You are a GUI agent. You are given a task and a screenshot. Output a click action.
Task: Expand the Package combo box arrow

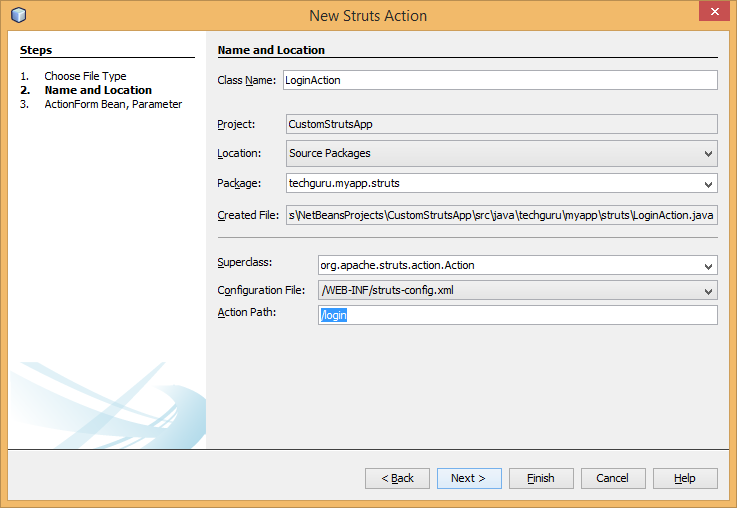(708, 184)
